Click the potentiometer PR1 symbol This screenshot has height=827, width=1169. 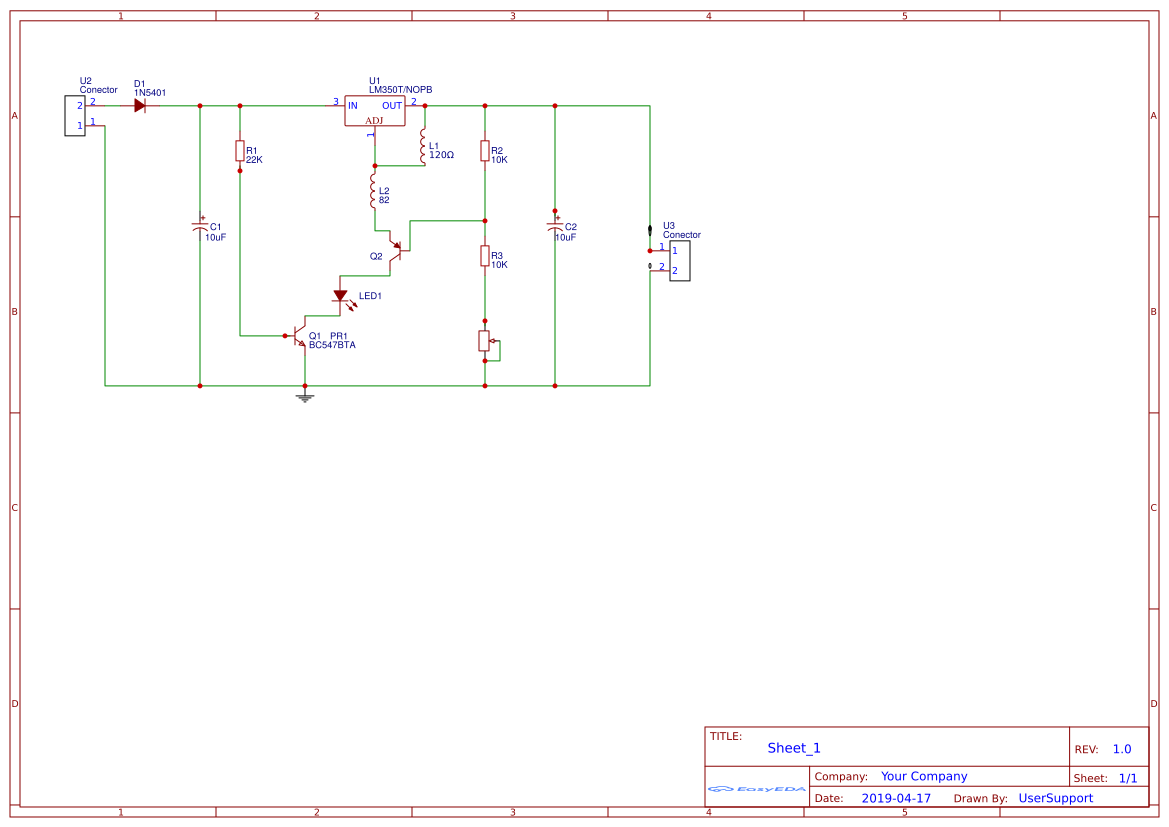click(485, 341)
